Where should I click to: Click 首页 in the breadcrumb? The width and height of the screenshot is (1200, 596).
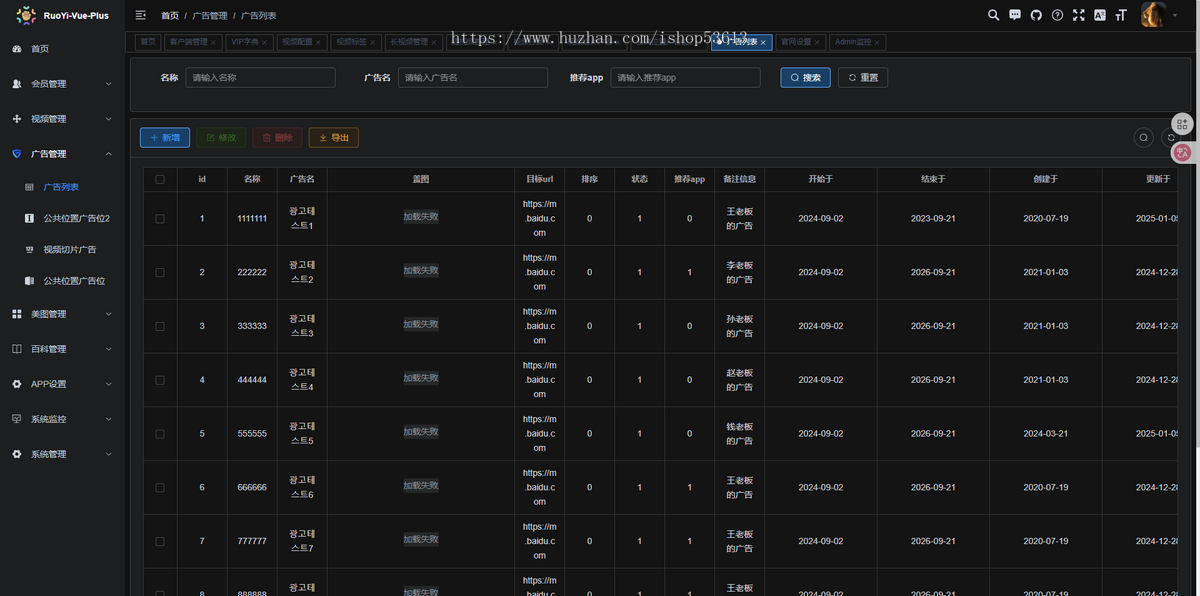[x=170, y=16]
